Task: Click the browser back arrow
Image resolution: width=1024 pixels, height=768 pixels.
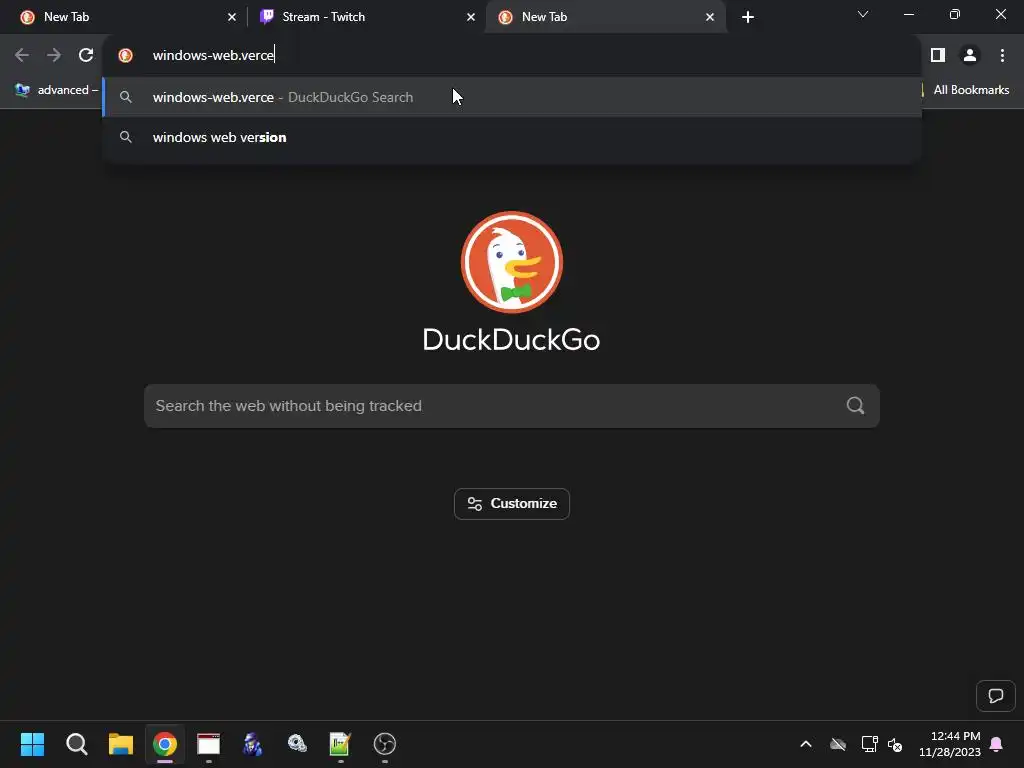Action: click(22, 56)
